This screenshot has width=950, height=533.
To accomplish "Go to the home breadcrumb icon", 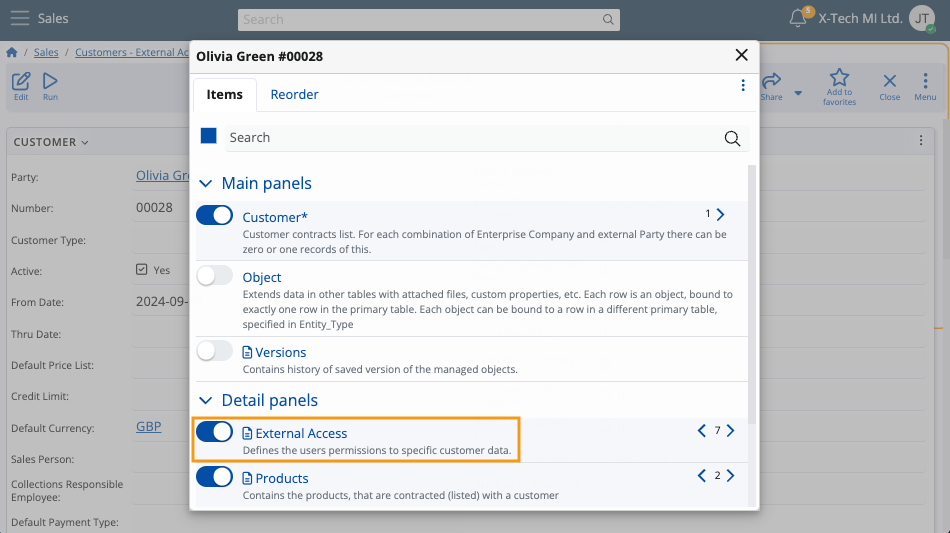I will pos(12,52).
